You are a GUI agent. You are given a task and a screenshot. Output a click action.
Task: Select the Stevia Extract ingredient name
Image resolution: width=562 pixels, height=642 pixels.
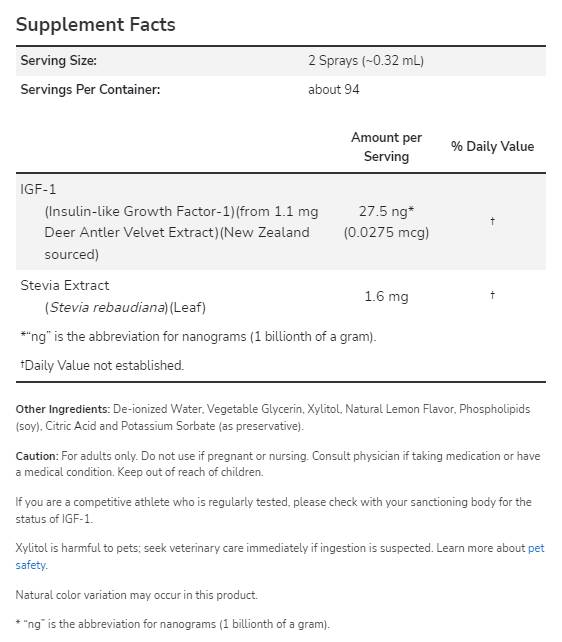[65, 285]
